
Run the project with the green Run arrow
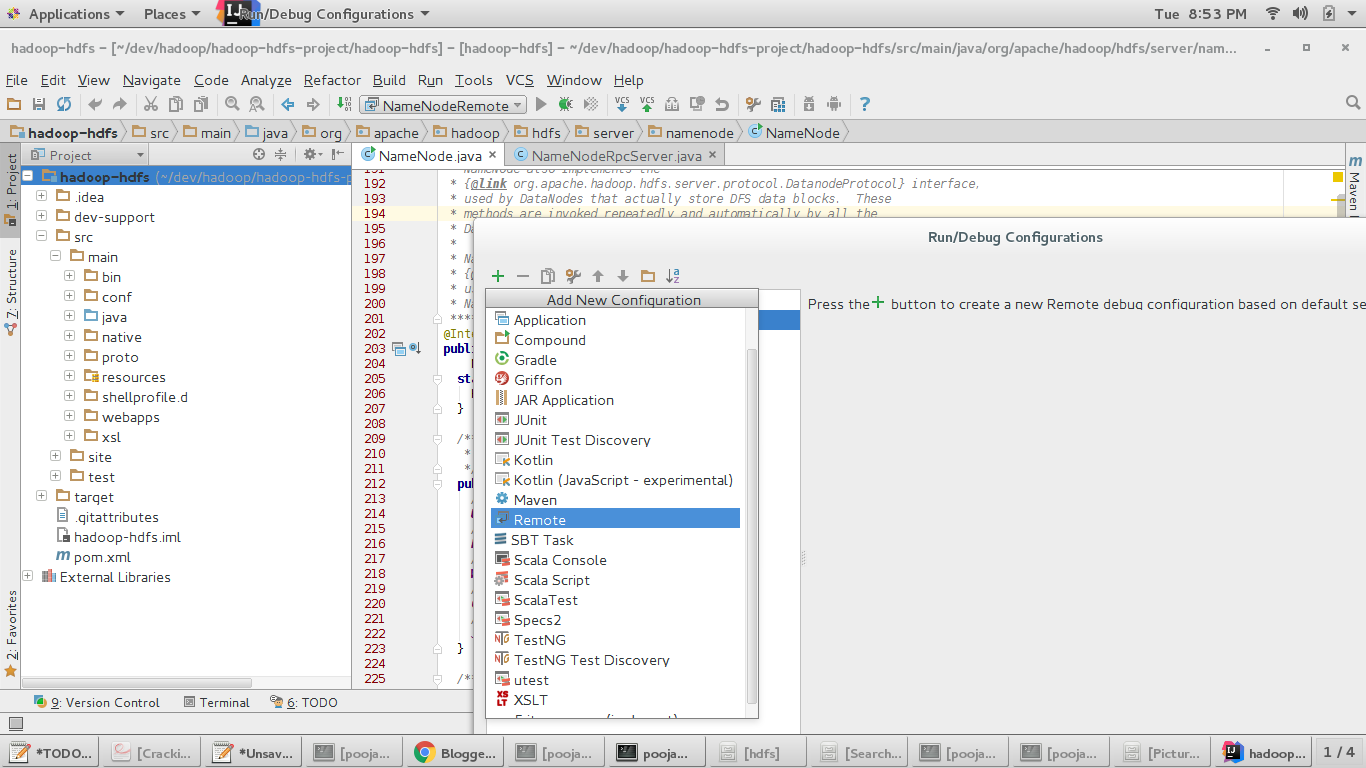click(x=540, y=104)
